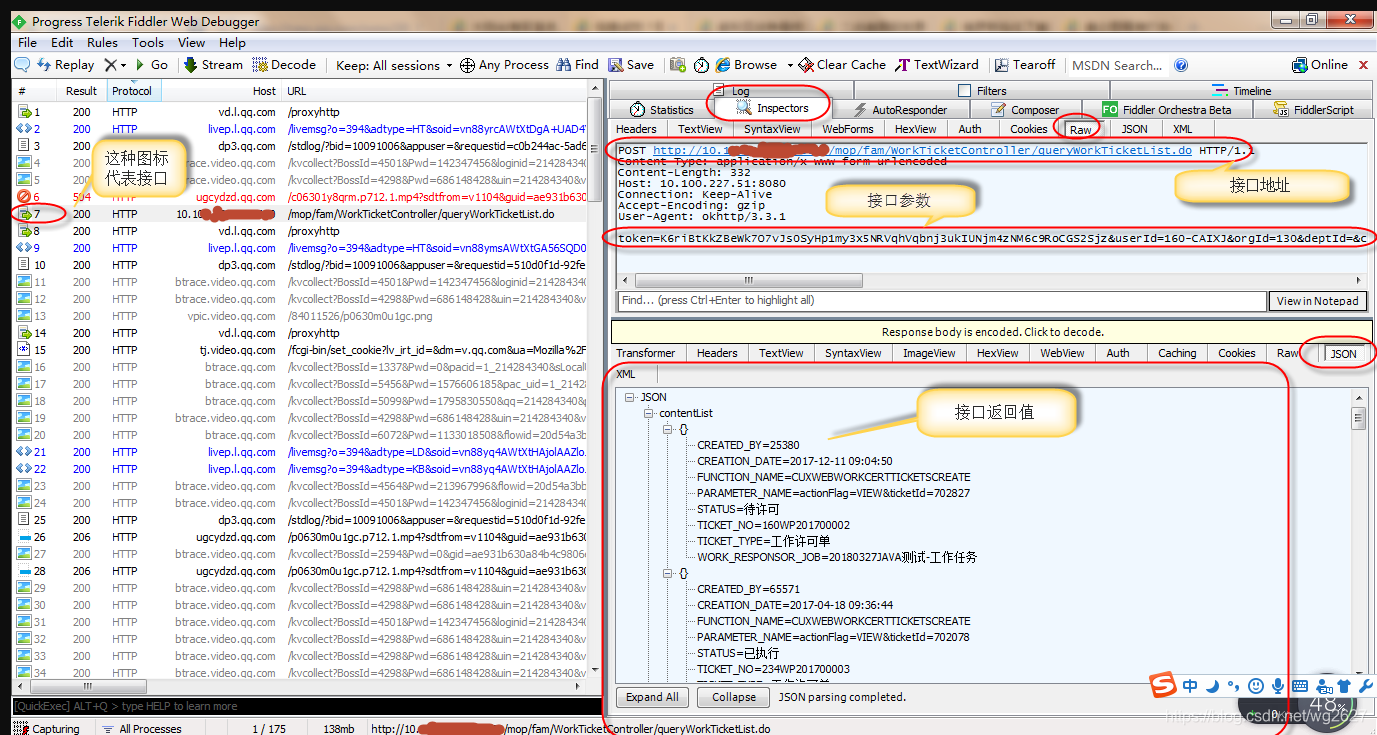Open the AutoResponder tab
Image resolution: width=1377 pixels, height=735 pixels.
coord(900,110)
